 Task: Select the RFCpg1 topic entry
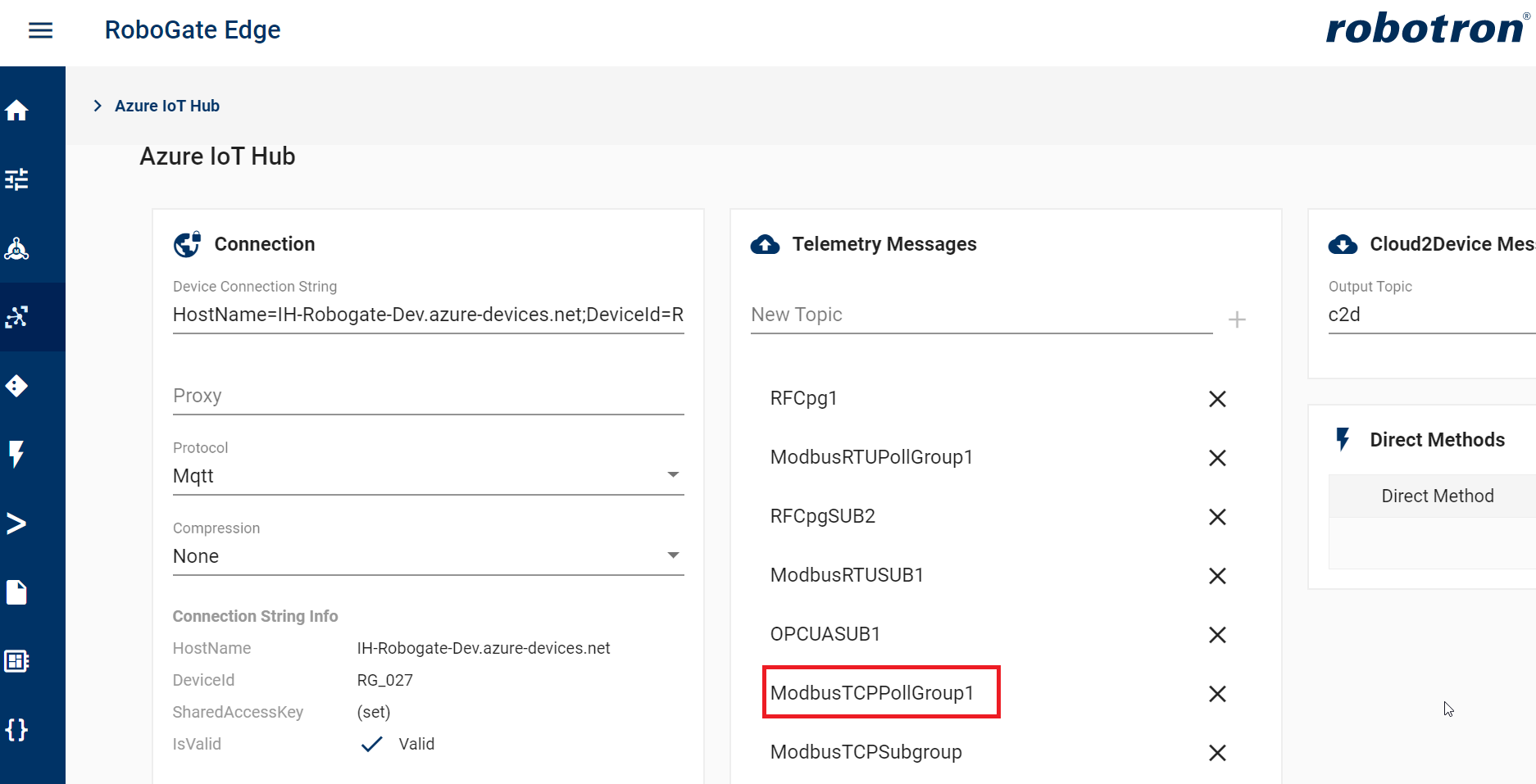coord(803,398)
